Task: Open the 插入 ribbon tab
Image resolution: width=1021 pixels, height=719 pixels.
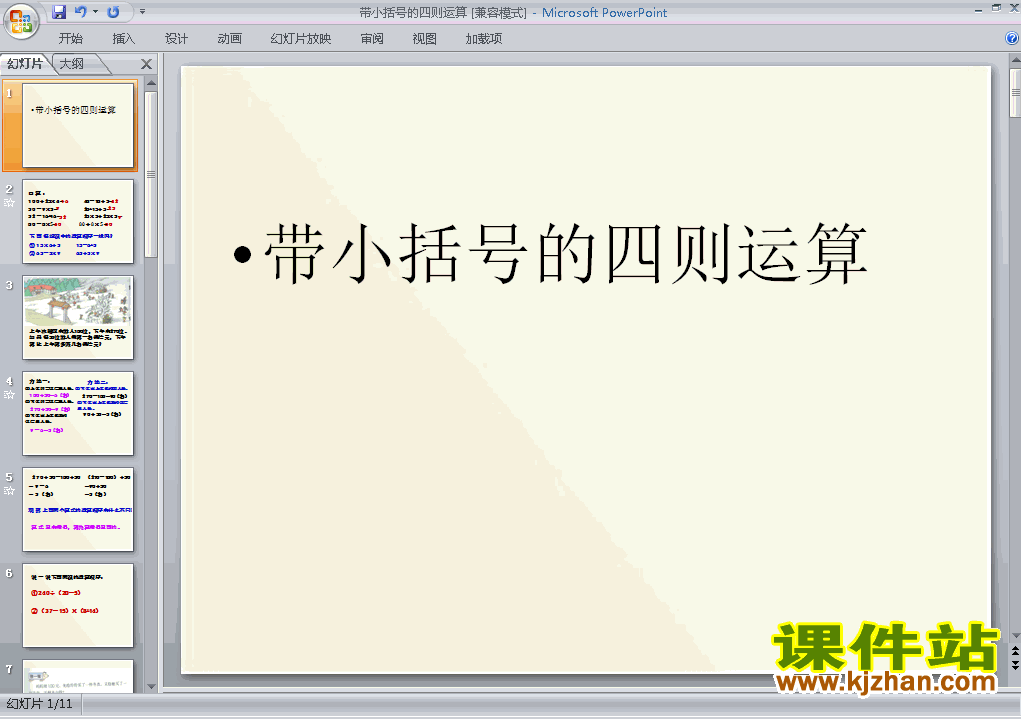Action: 124,39
